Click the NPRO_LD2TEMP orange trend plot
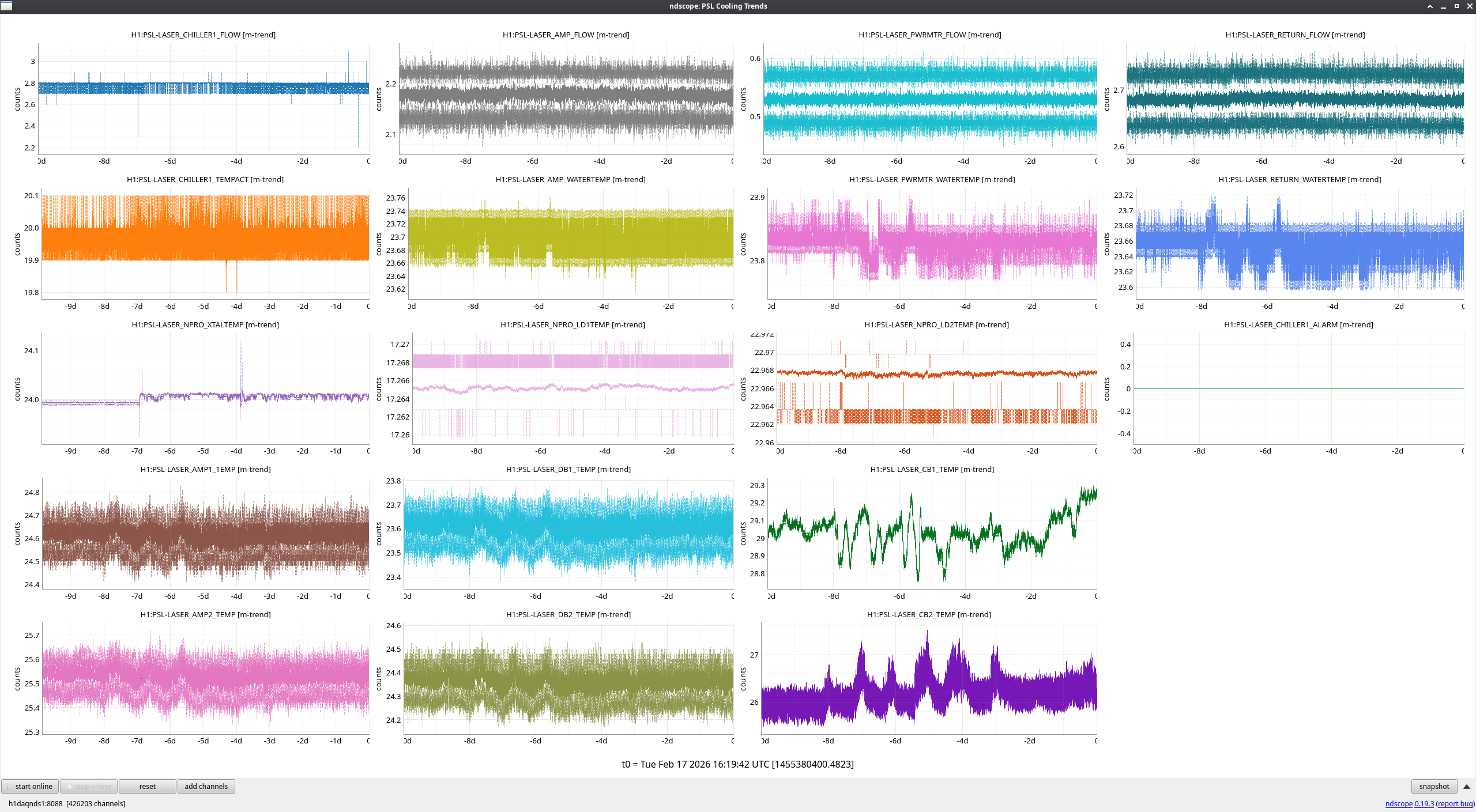1476x812 pixels. (x=936, y=387)
